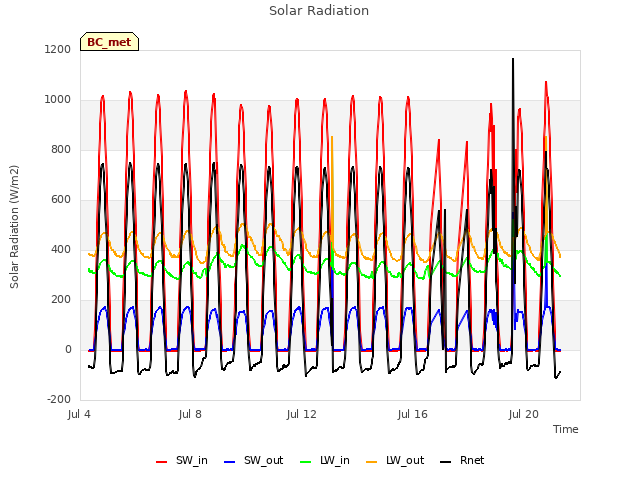Click the 600 y-axis tick label
The width and height of the screenshot is (640, 480).
tap(61, 200)
